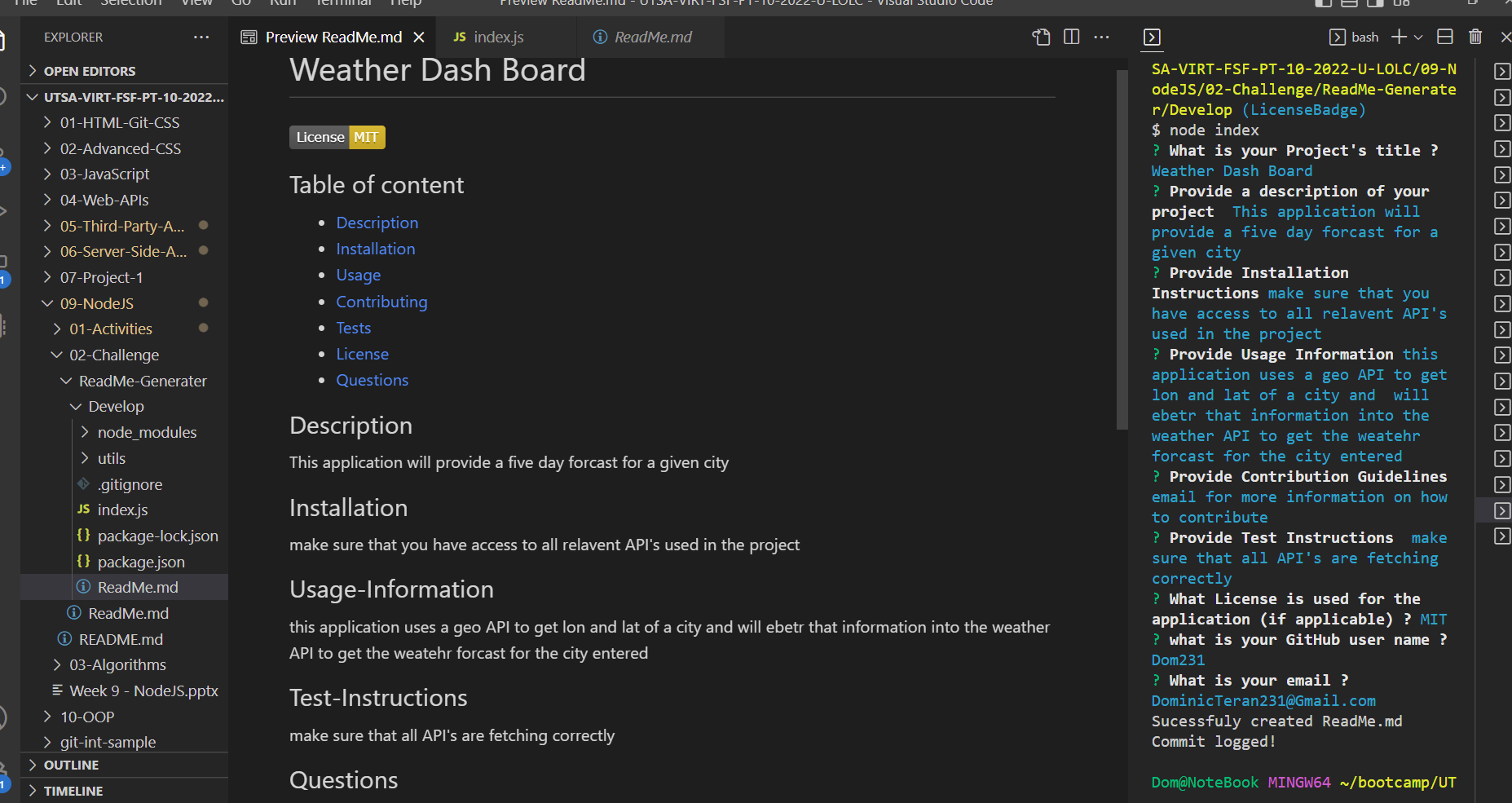Open the Explorer views ellipsis menu
Viewport: 1512px width, 803px height.
(201, 37)
